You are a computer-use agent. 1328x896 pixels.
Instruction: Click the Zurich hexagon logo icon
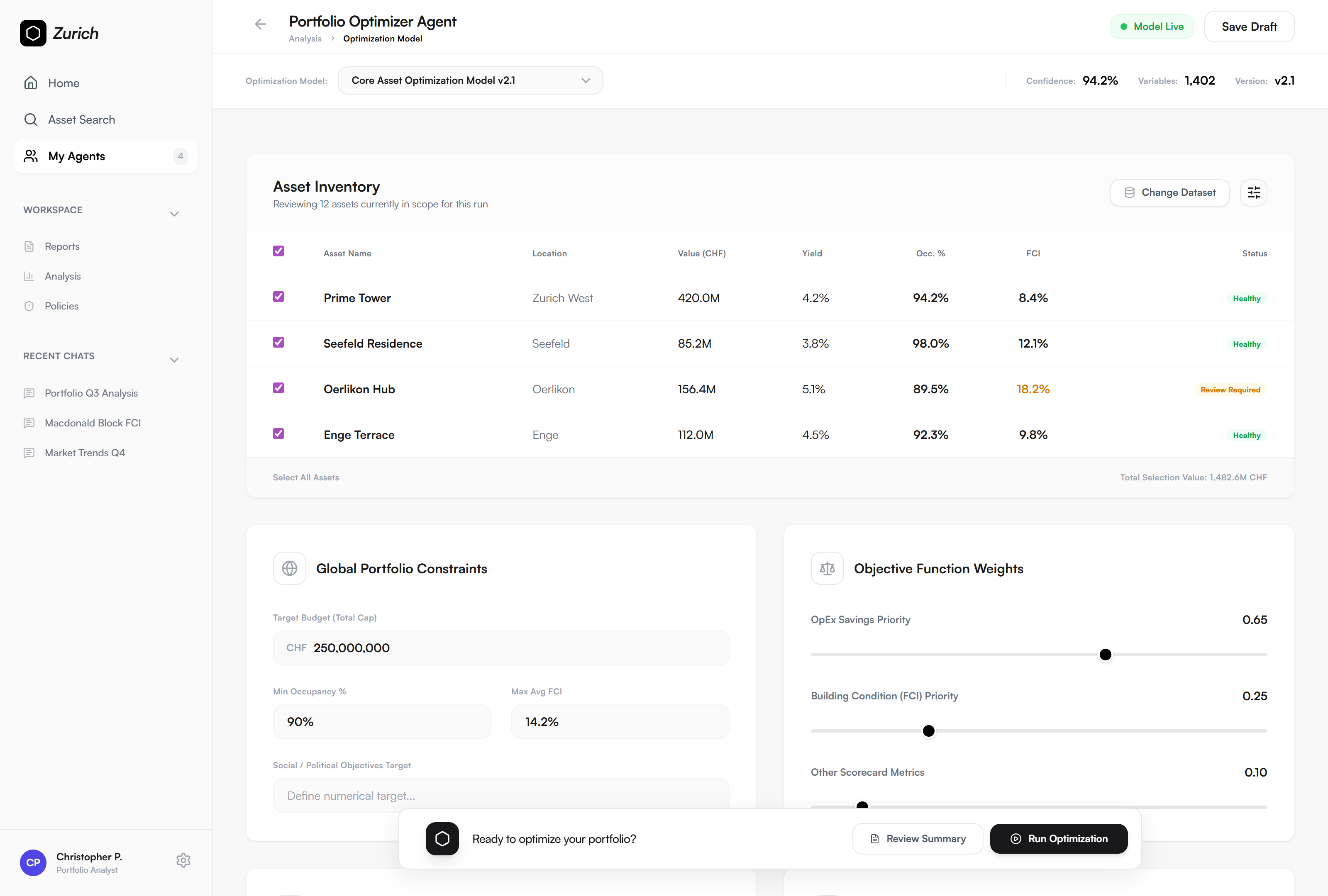(33, 33)
